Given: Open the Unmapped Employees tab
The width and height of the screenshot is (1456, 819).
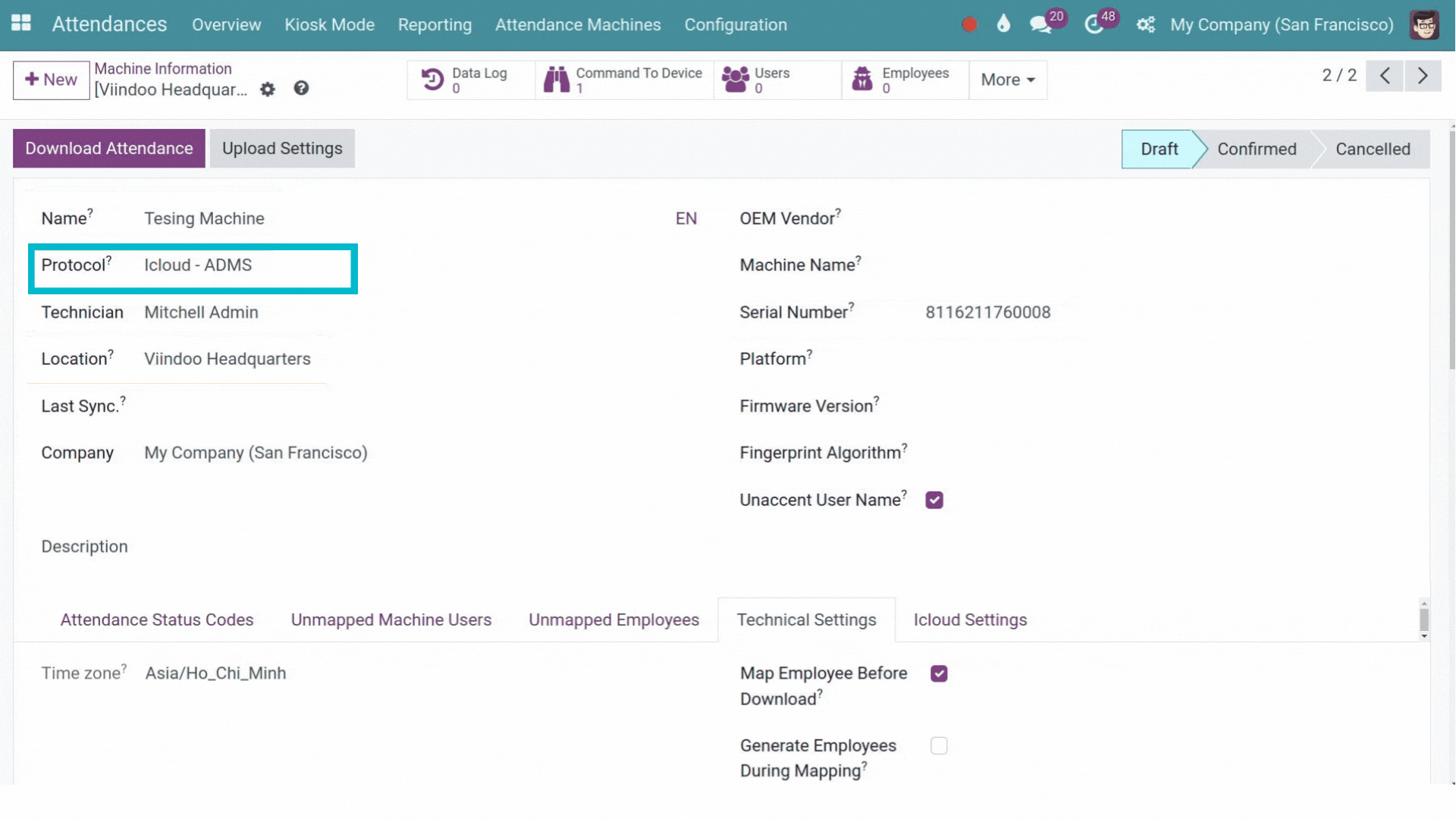Looking at the screenshot, I should 613,620.
